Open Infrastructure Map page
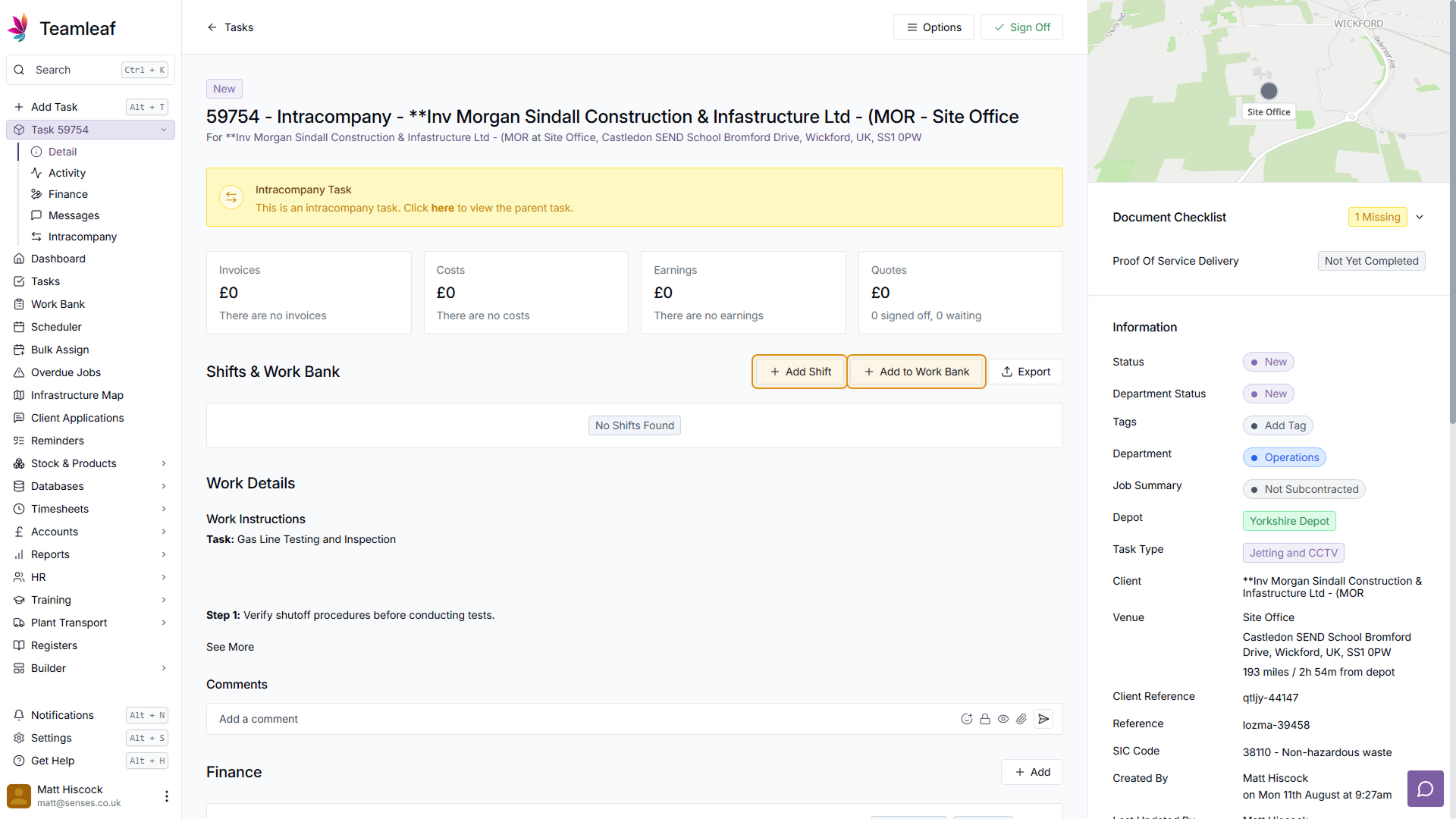Screen dimensions: 1456x819 (x=91, y=395)
